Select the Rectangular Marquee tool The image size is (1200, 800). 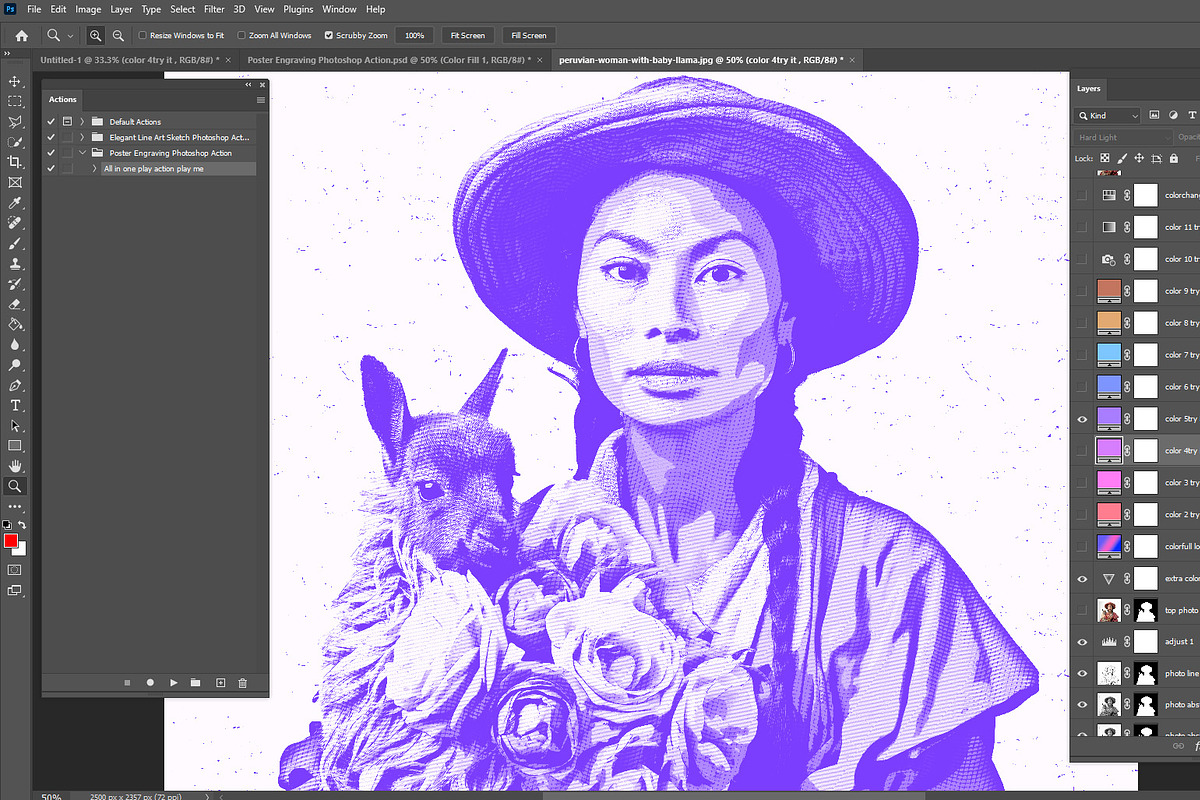(15, 101)
